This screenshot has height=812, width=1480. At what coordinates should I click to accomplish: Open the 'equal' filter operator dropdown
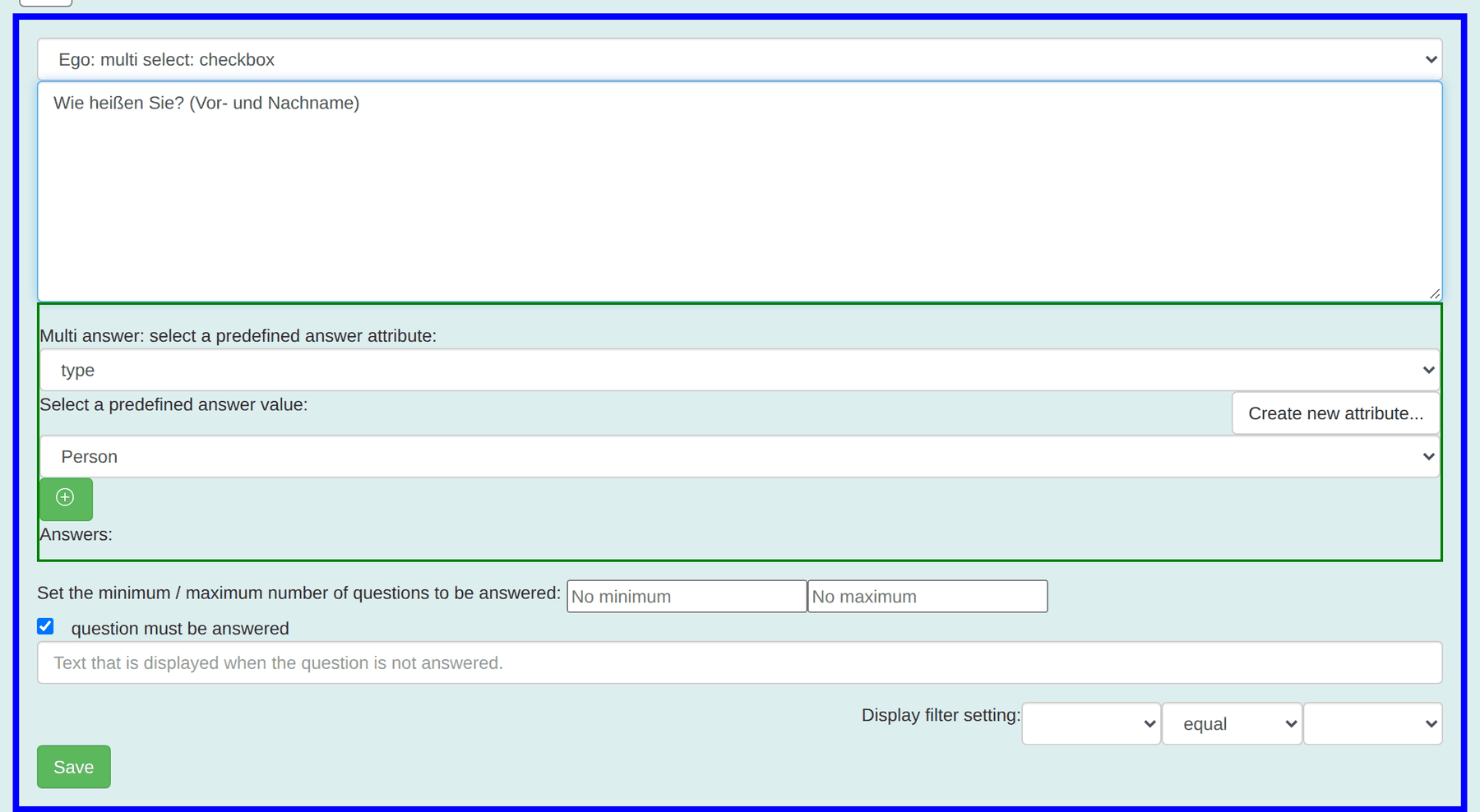tap(1232, 723)
